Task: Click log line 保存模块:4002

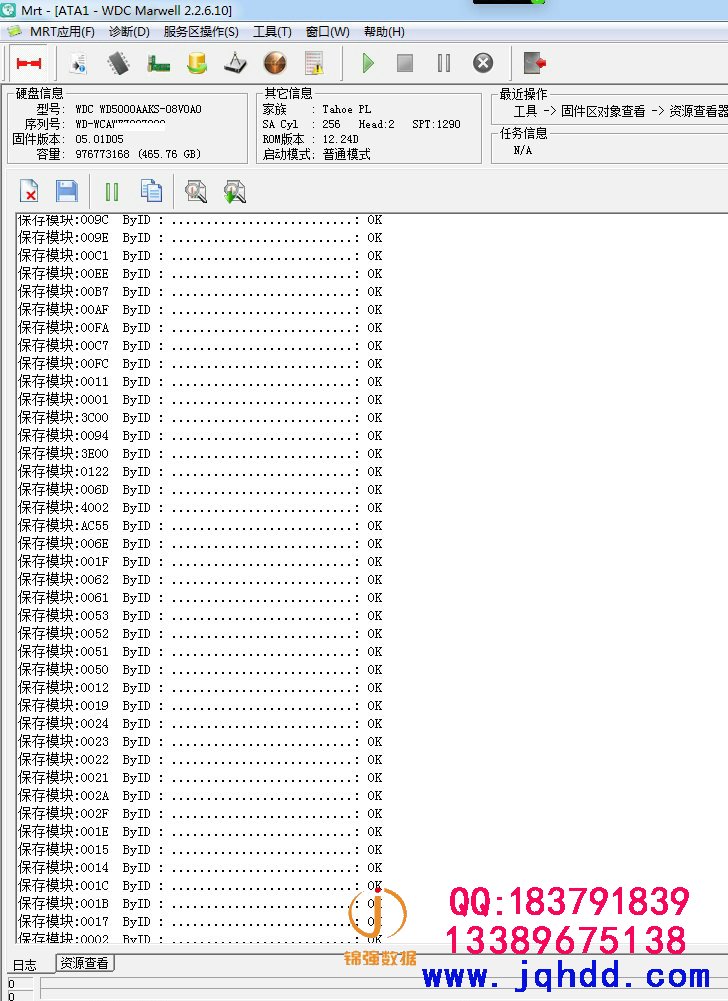Action: [x=200, y=508]
